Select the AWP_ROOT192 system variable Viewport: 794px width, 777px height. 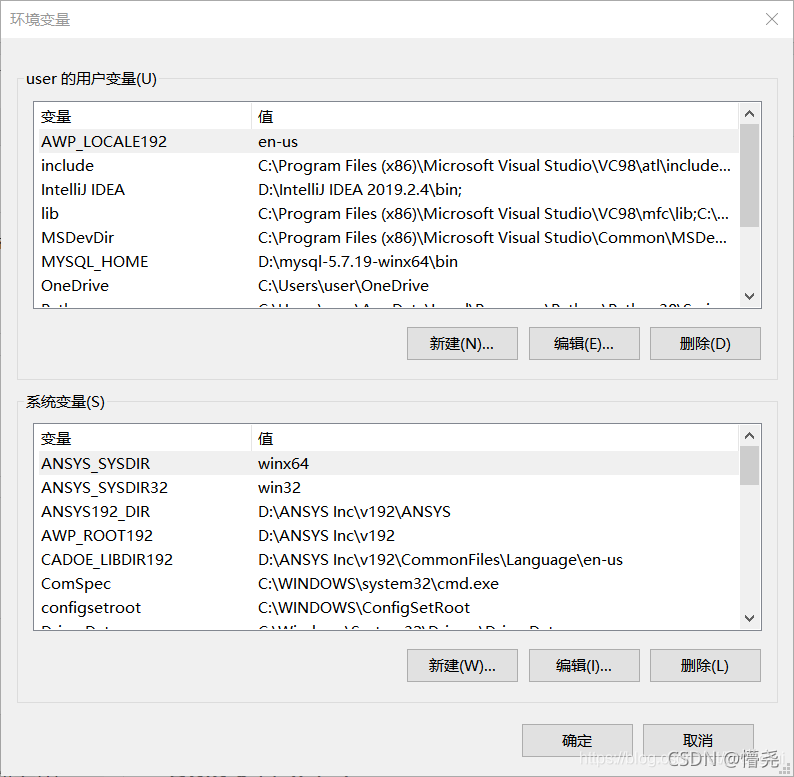388,535
